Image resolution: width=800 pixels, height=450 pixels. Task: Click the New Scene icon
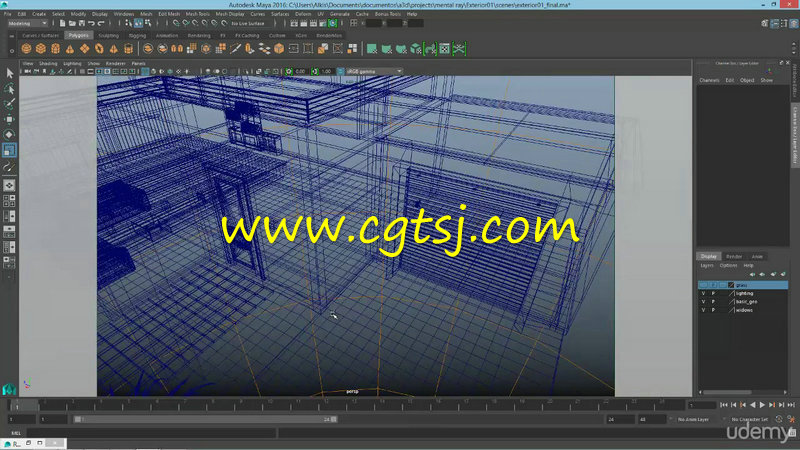62,23
